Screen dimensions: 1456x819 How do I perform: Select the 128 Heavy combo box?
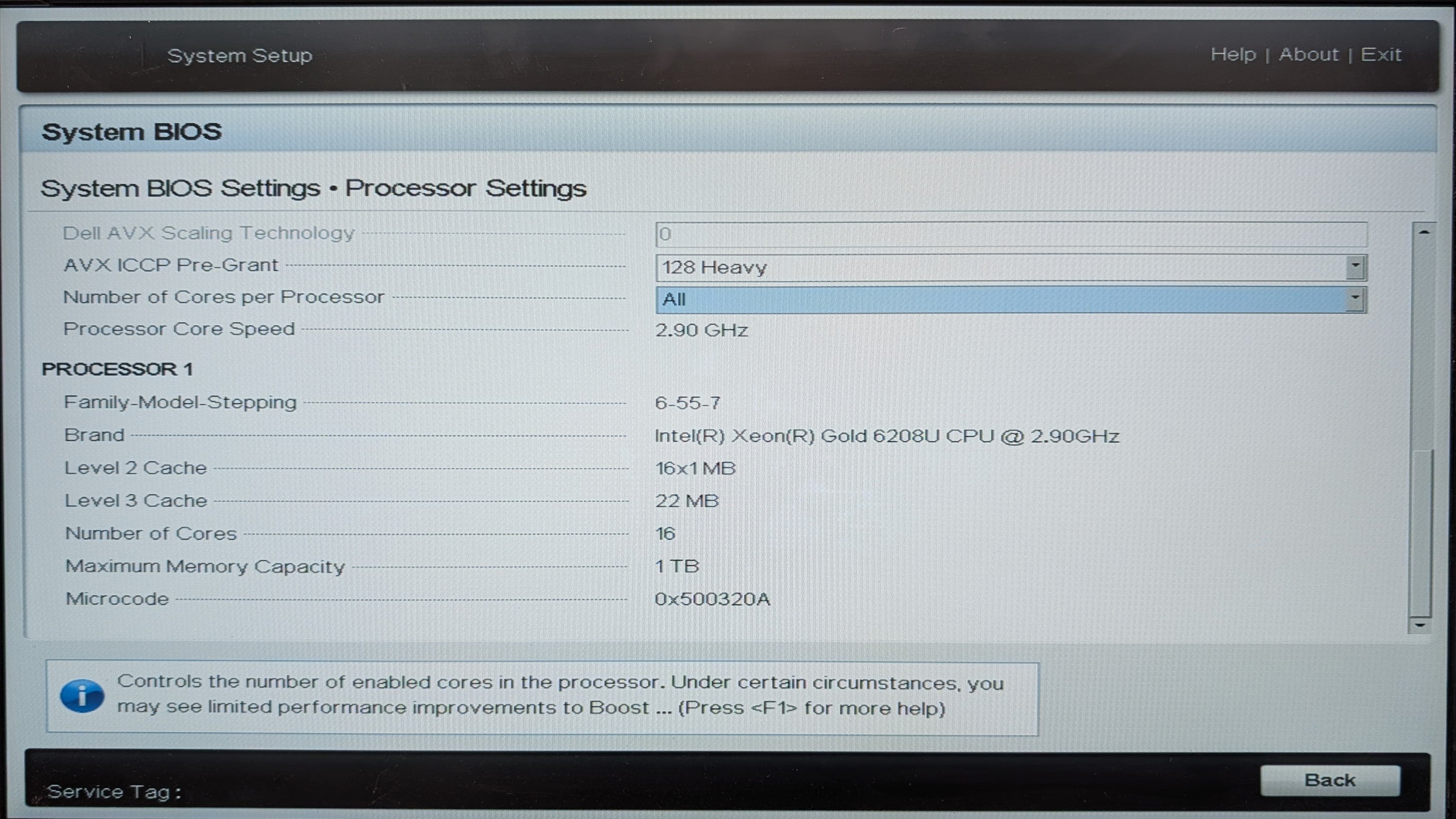point(1011,267)
